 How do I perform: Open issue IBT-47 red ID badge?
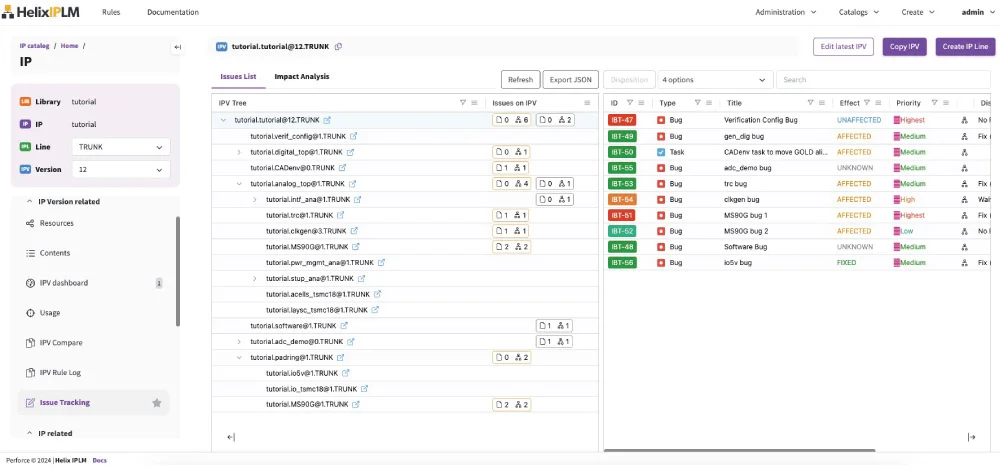point(622,120)
